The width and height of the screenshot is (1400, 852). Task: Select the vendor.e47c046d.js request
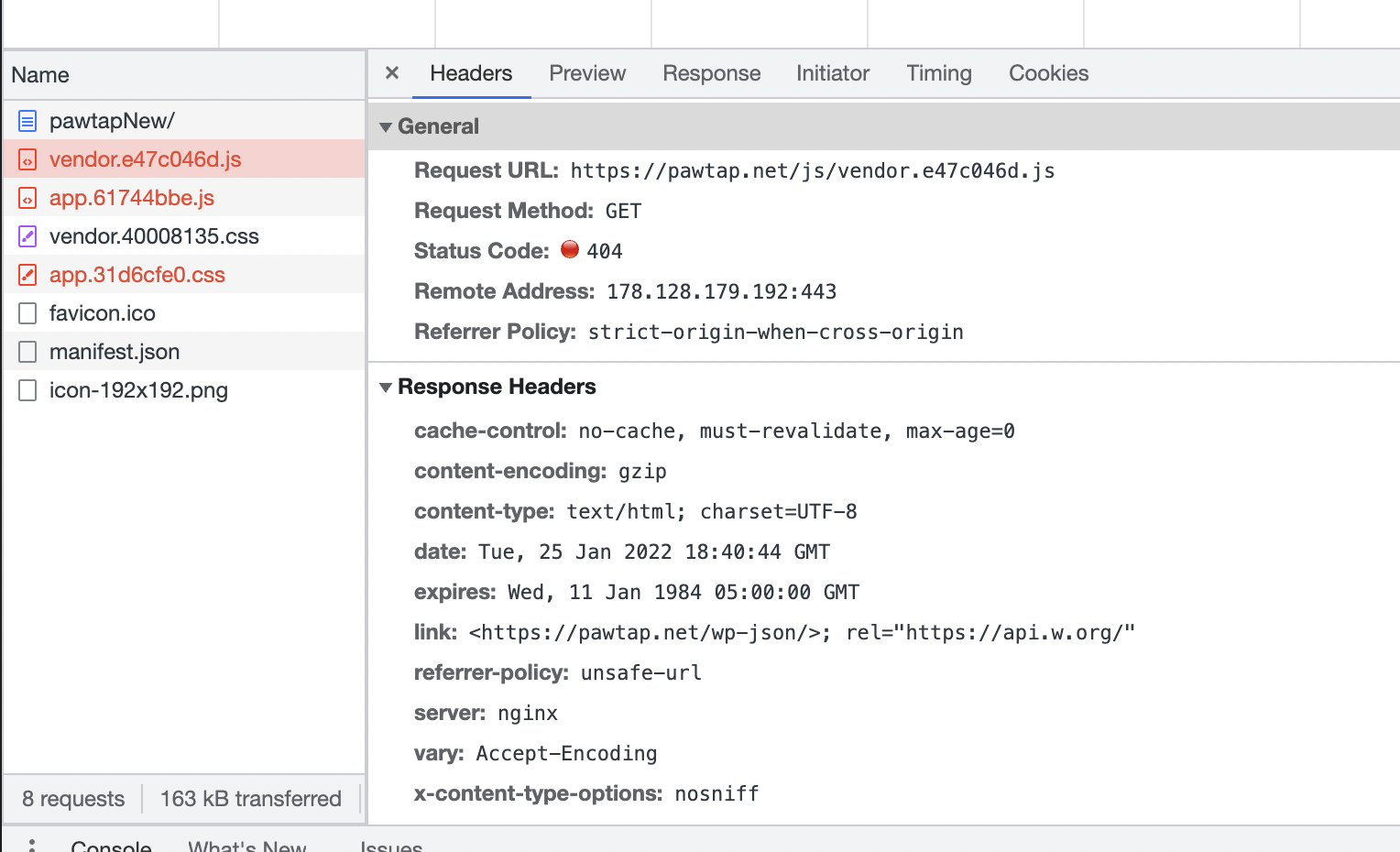tap(183, 159)
